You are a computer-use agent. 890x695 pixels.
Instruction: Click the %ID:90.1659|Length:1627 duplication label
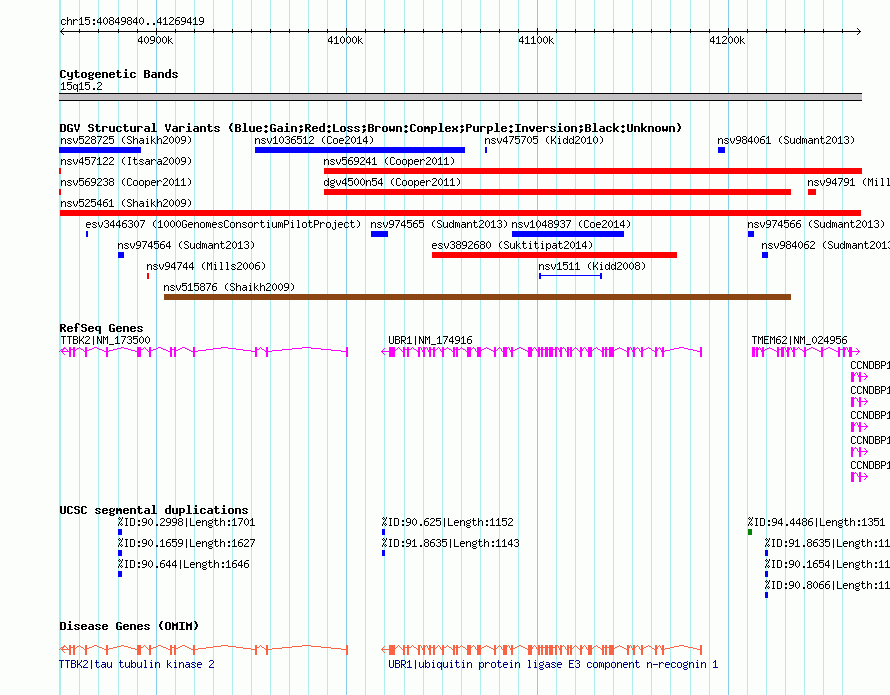point(186,543)
